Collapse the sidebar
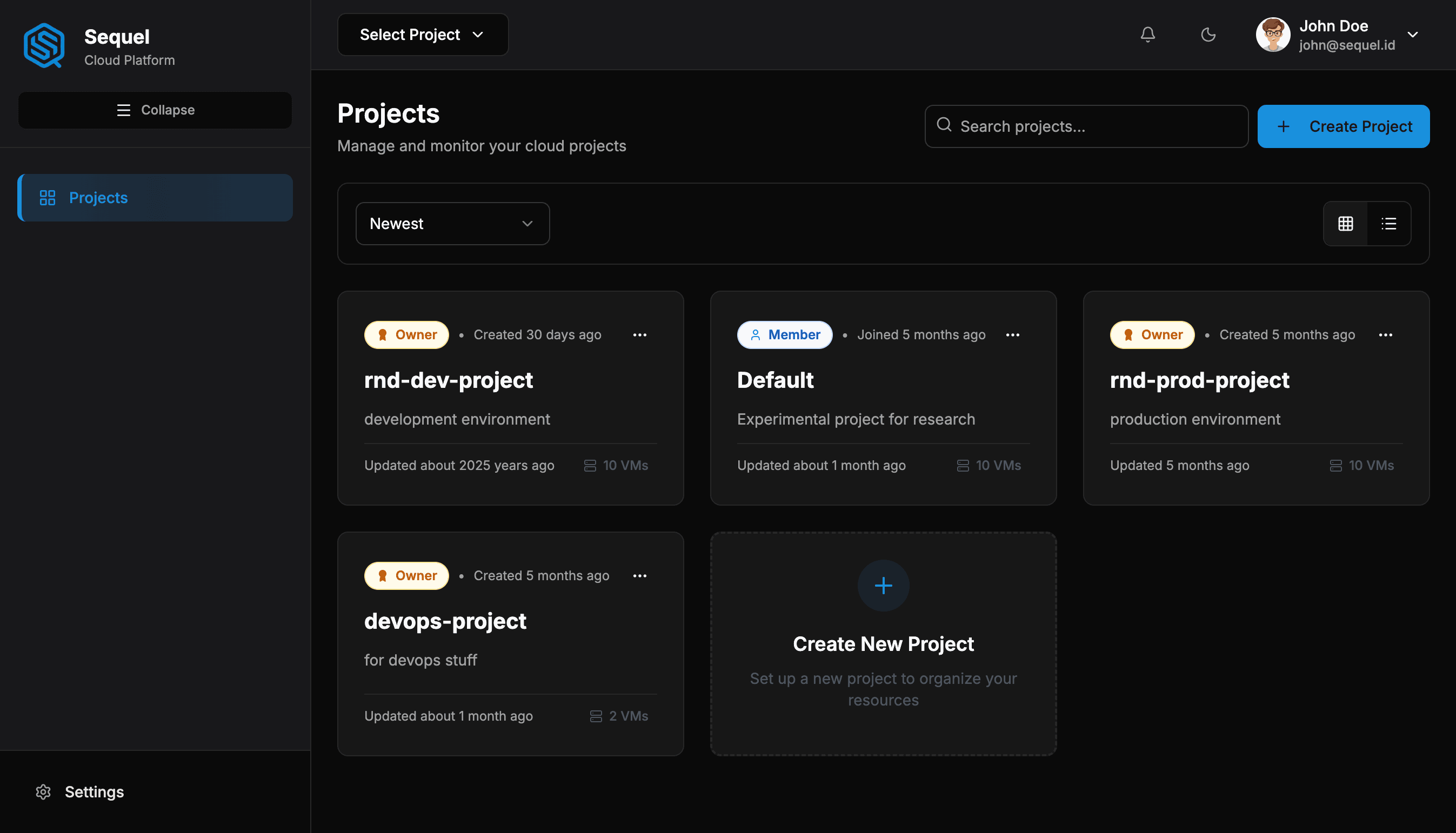The width and height of the screenshot is (1456, 833). [155, 110]
